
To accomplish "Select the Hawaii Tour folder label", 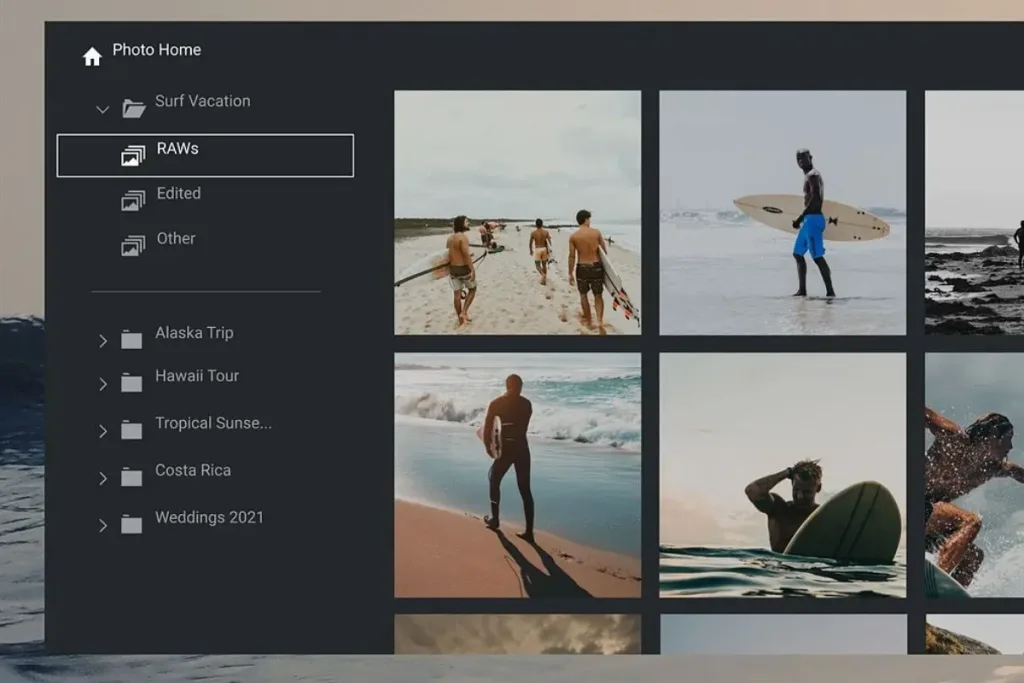I will tap(197, 377).
